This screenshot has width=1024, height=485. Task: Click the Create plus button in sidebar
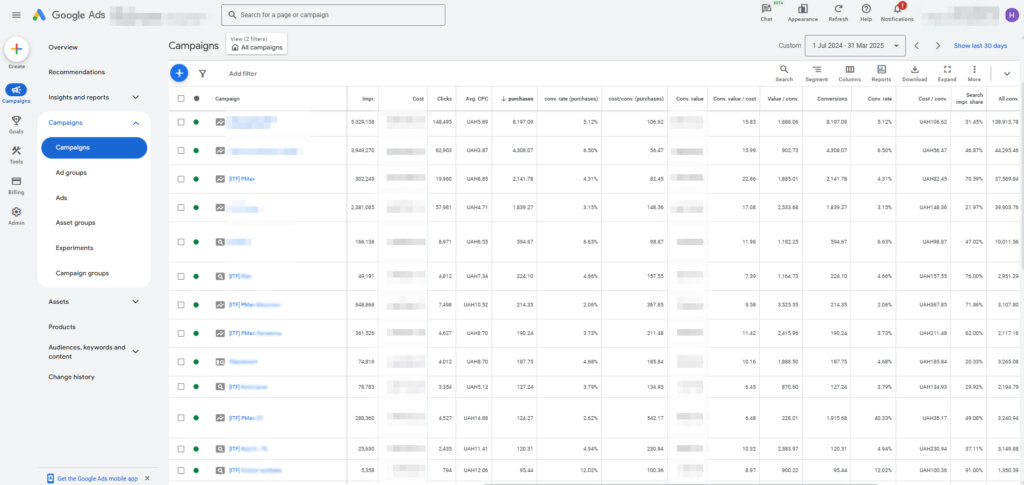coord(16,49)
